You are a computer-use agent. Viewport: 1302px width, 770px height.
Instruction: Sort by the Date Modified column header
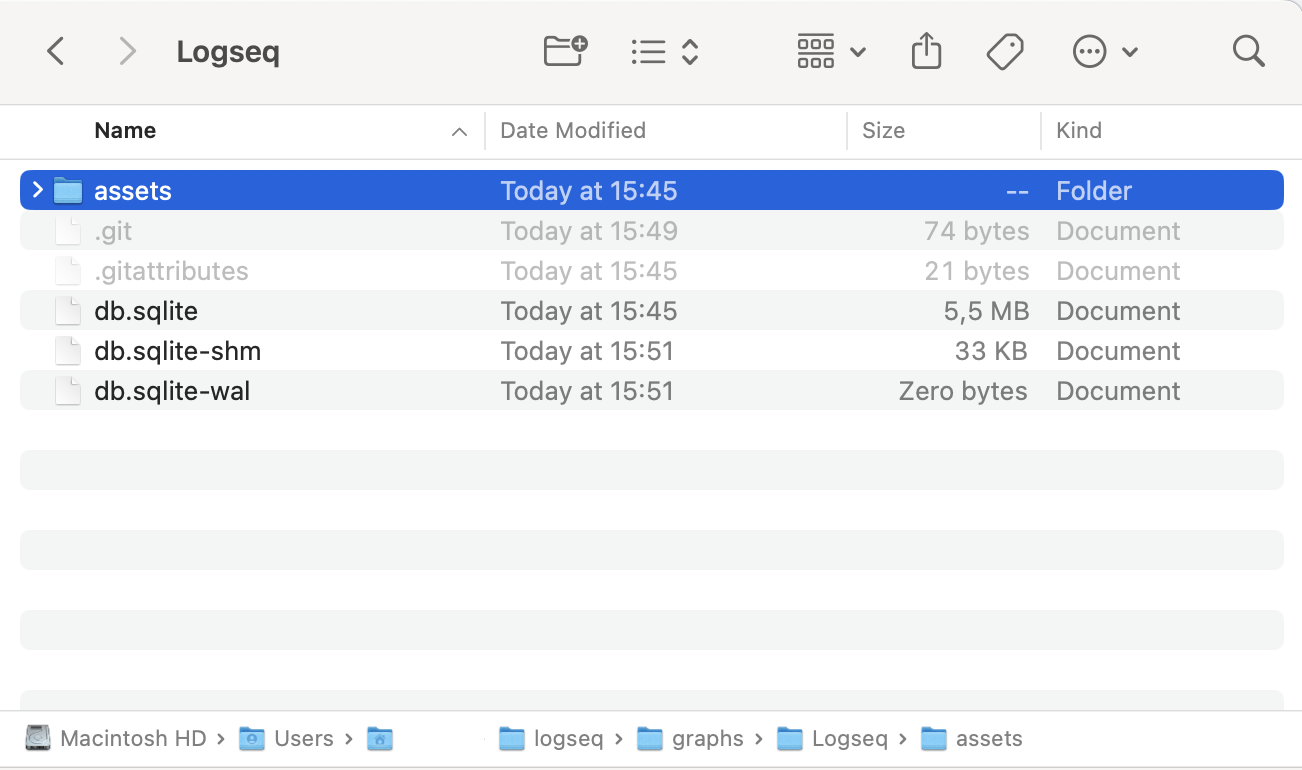click(573, 131)
